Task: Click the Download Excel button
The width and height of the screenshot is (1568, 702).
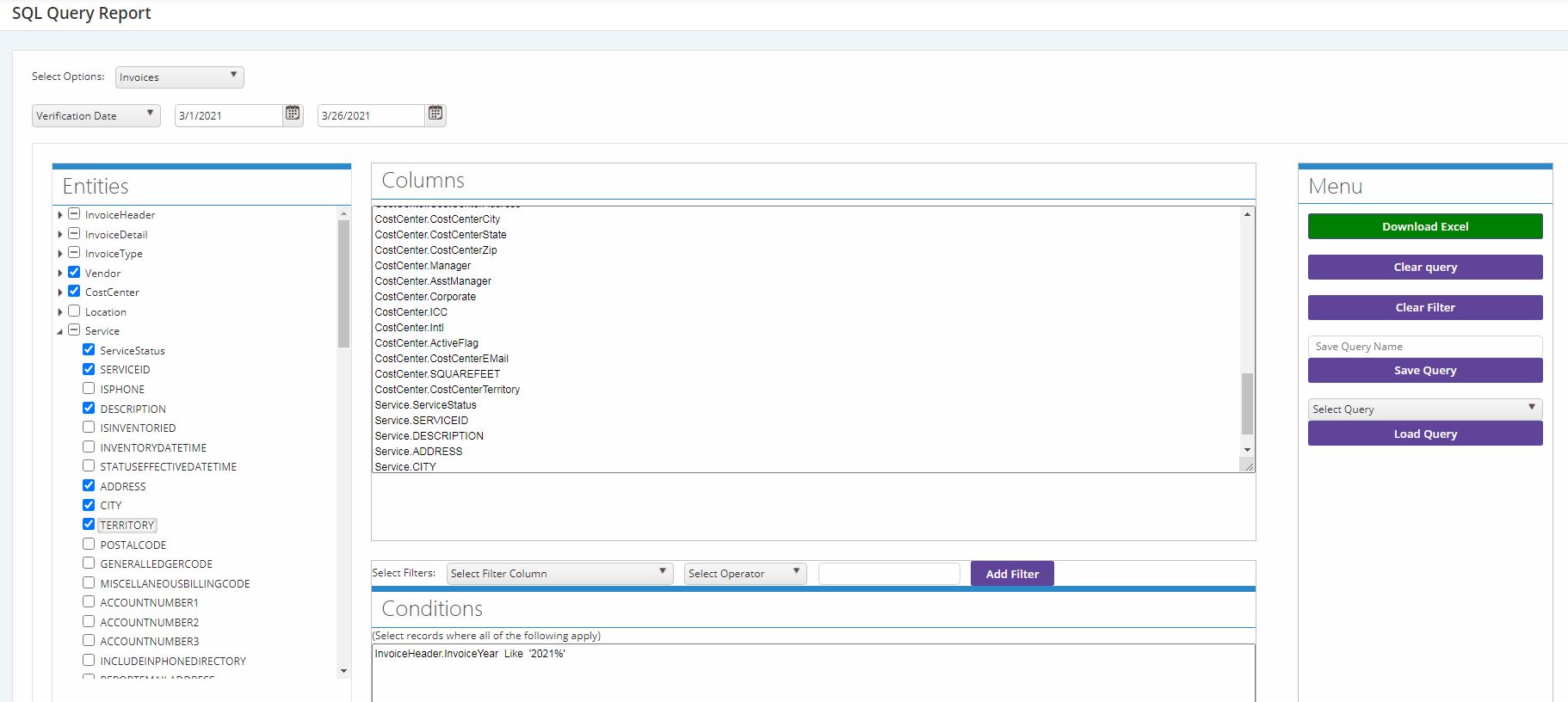Action: [x=1424, y=226]
